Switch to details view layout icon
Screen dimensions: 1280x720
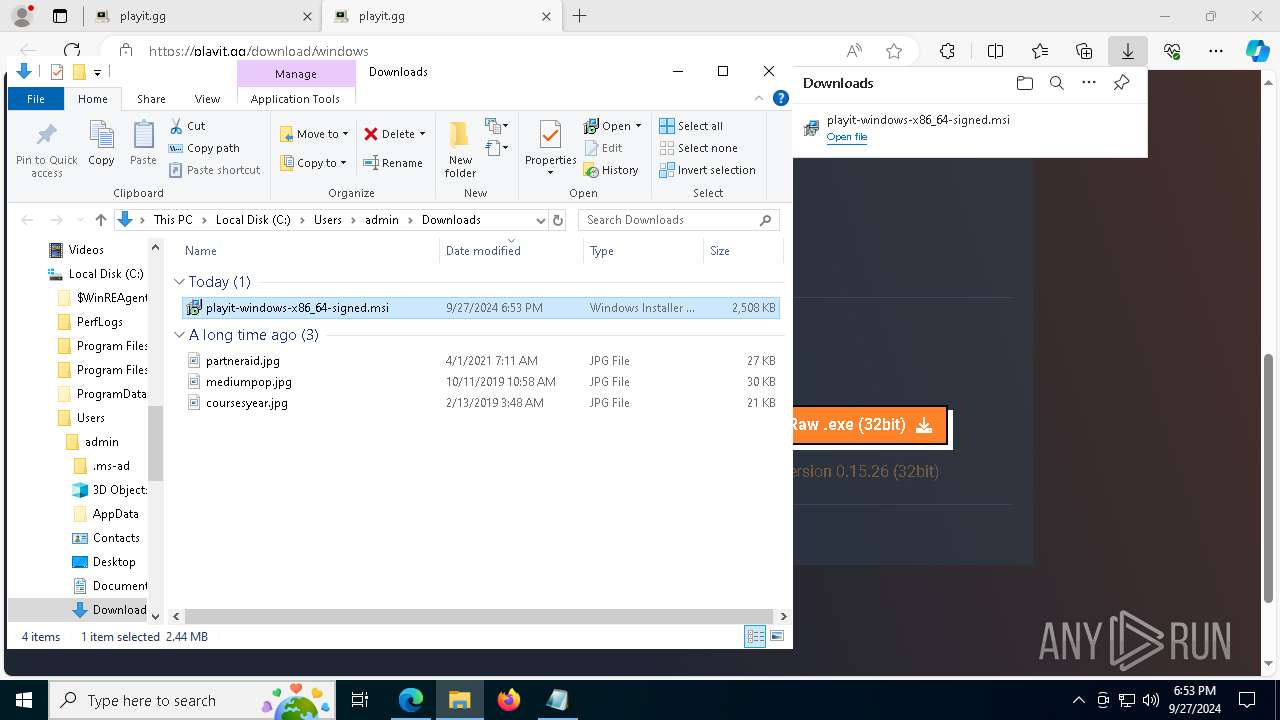click(755, 636)
